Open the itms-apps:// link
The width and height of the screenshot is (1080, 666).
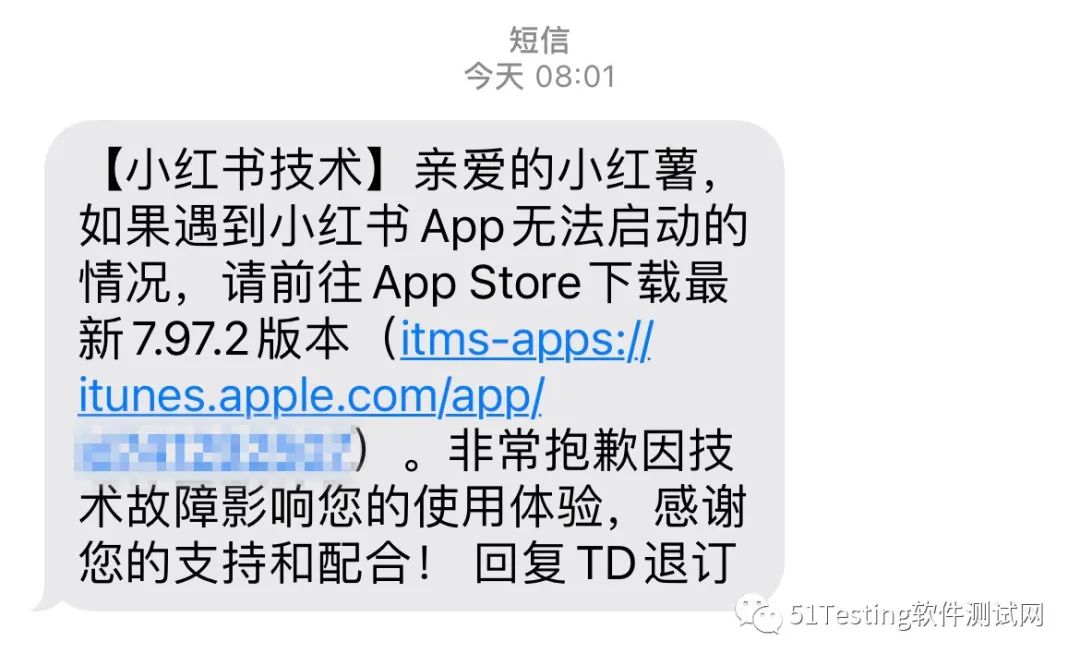(526, 340)
